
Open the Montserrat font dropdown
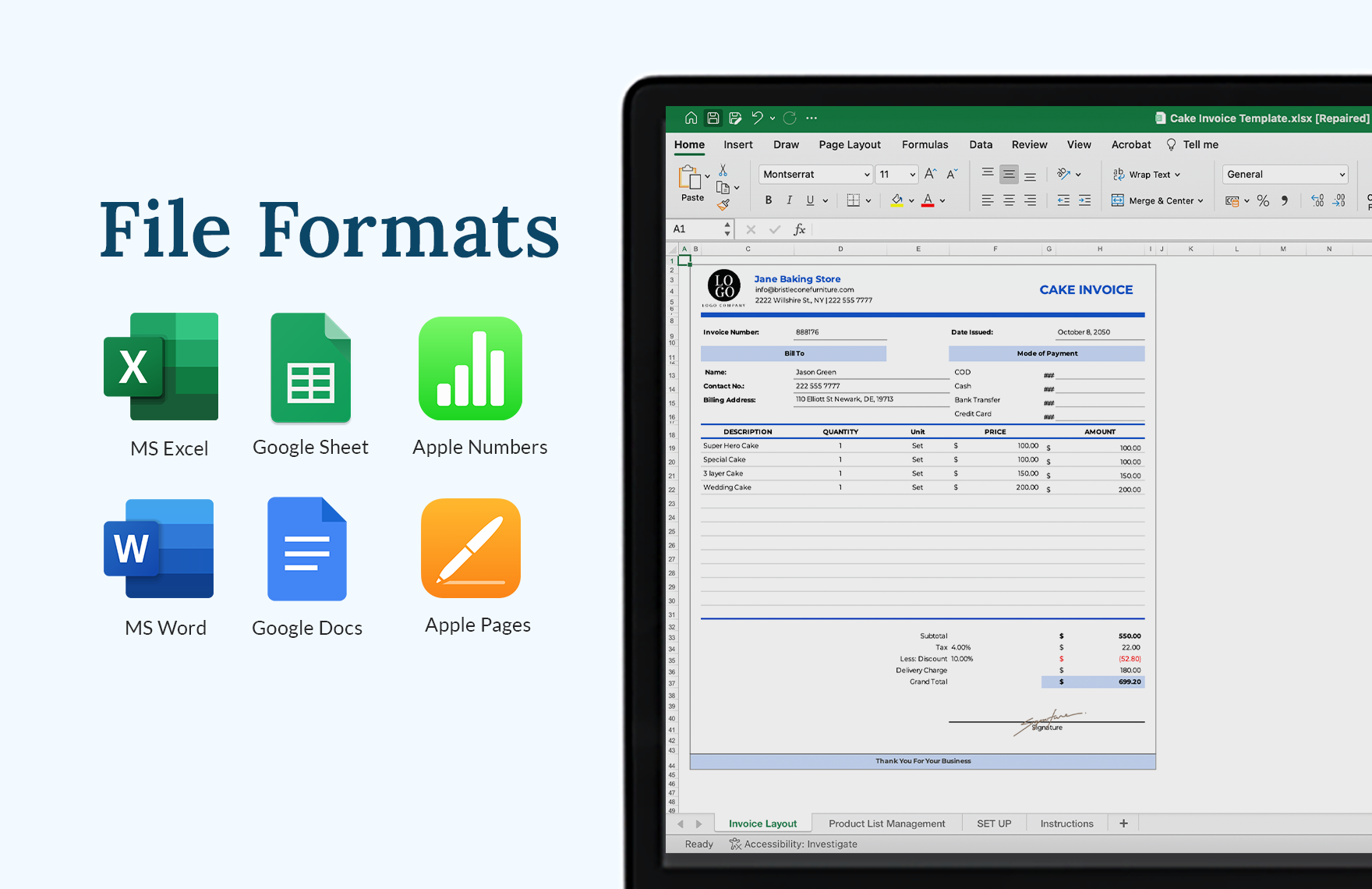coord(815,174)
